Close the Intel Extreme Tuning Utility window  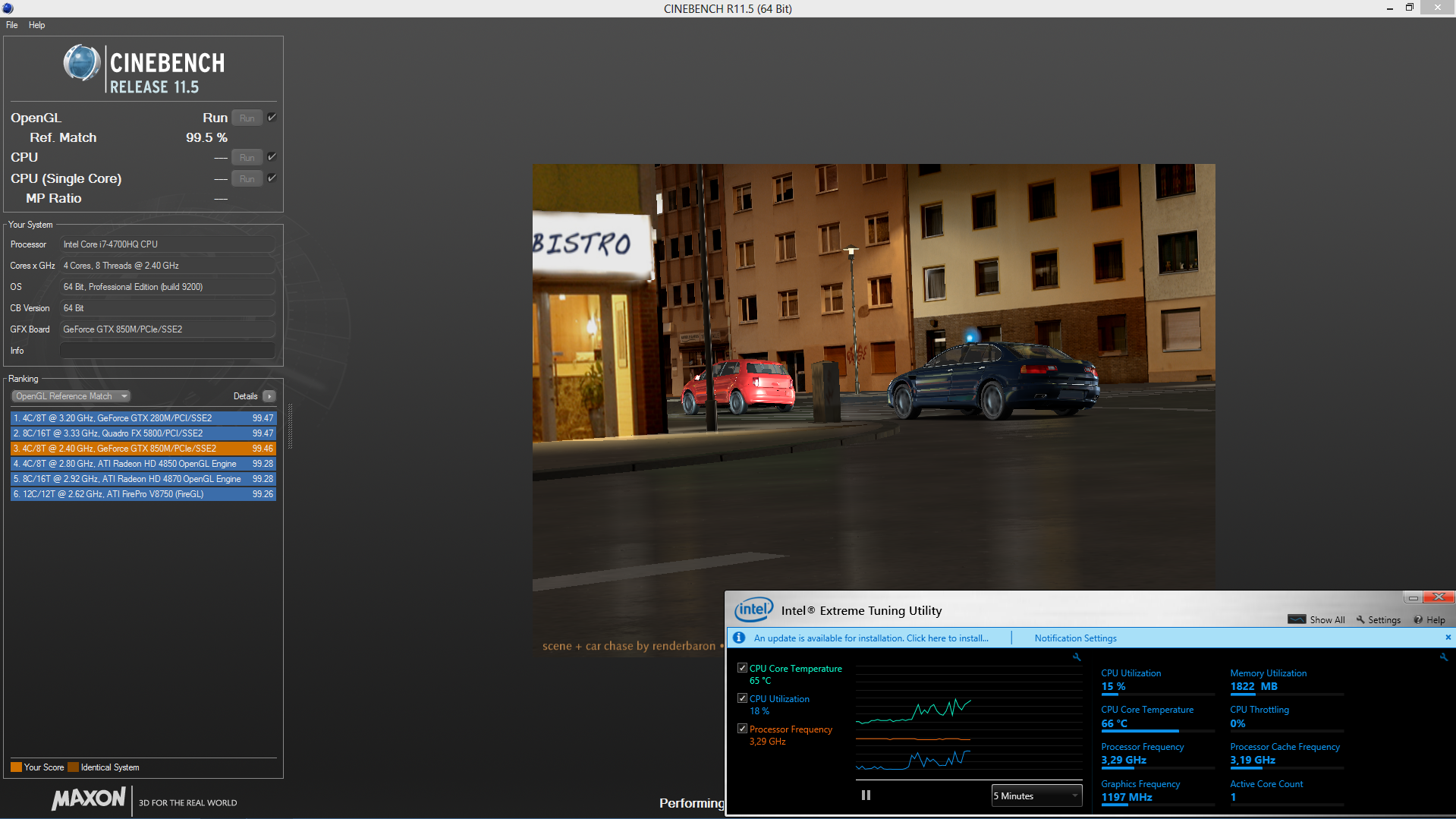click(x=1439, y=597)
